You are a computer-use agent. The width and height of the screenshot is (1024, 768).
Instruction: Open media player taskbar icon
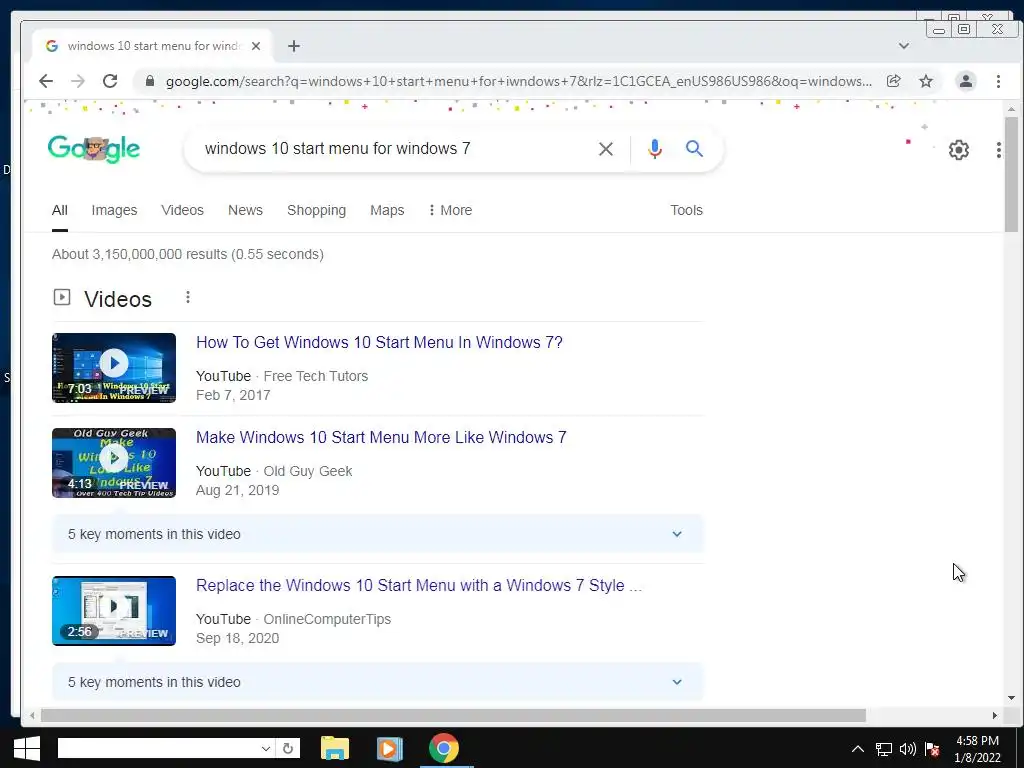coord(389,748)
